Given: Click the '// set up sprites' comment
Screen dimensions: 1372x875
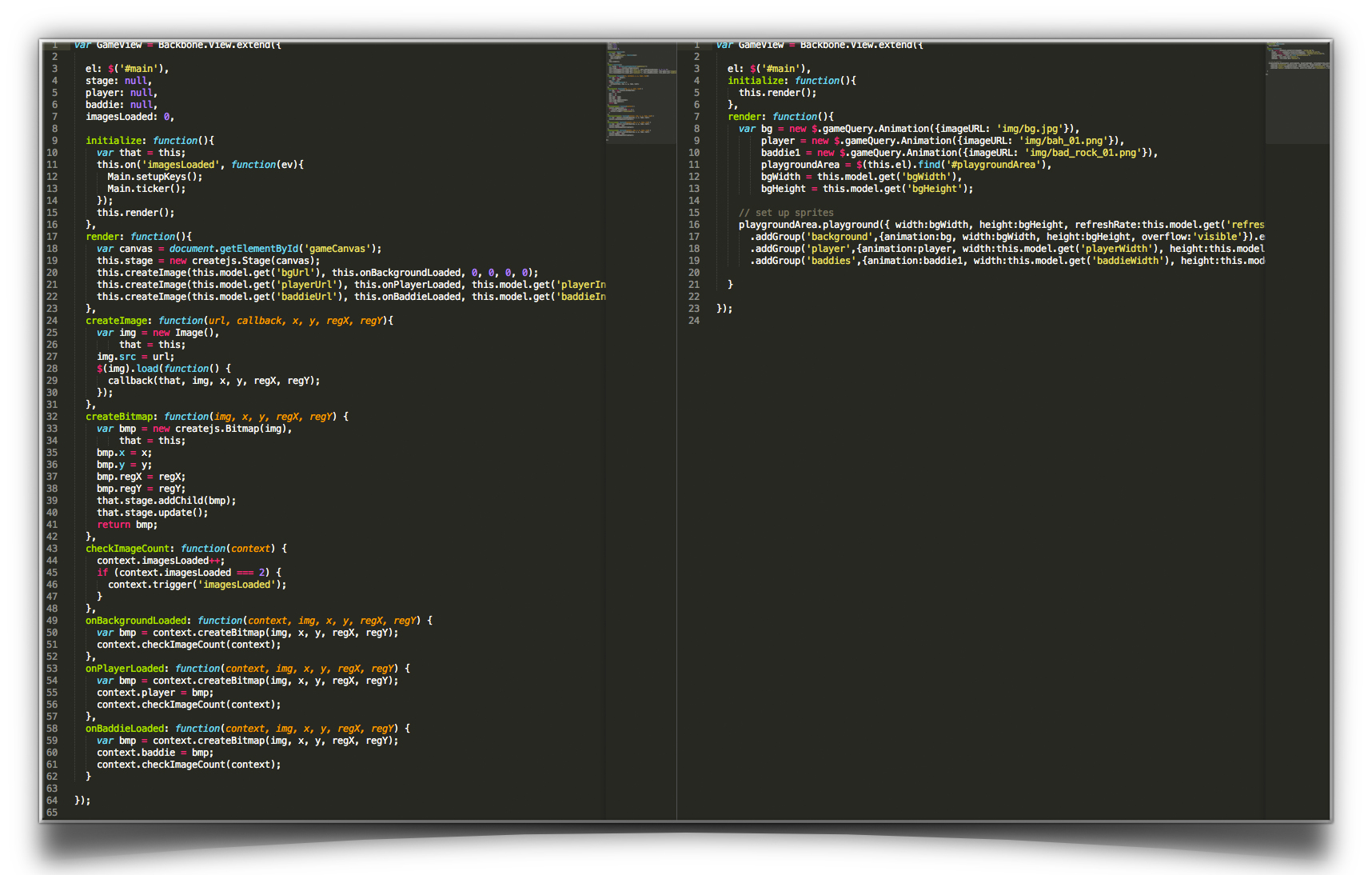Looking at the screenshot, I should 785,213.
